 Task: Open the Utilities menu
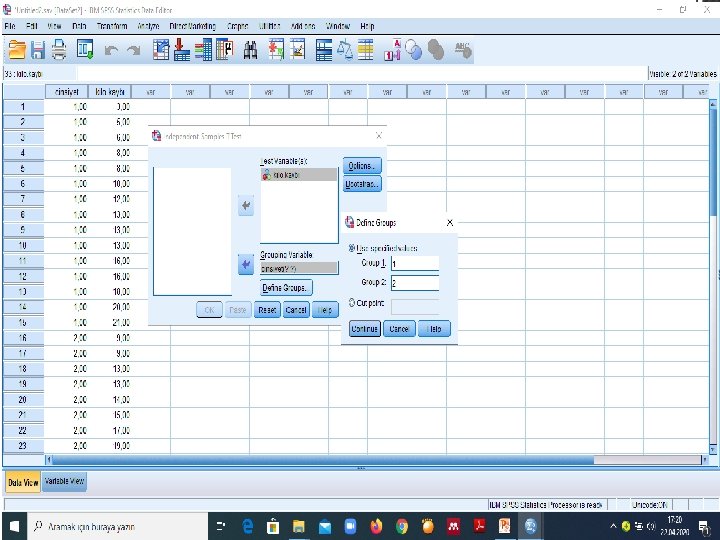[x=270, y=26]
